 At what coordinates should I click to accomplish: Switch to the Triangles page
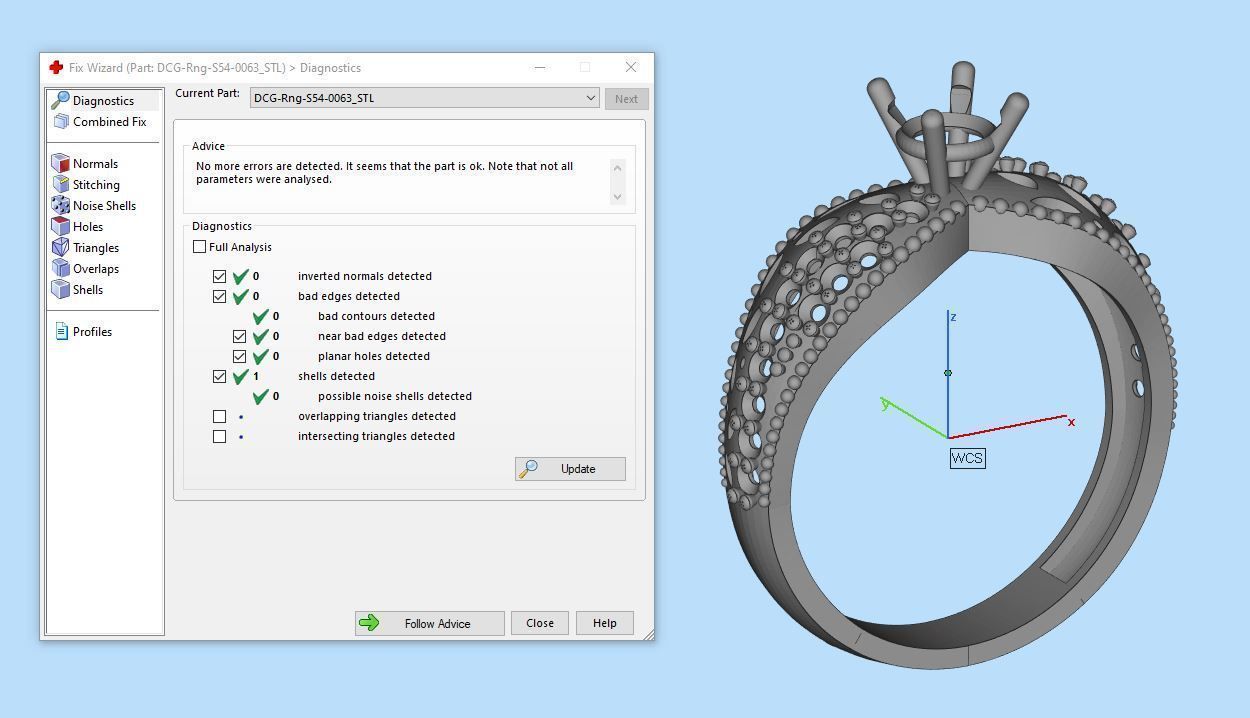tap(96, 247)
